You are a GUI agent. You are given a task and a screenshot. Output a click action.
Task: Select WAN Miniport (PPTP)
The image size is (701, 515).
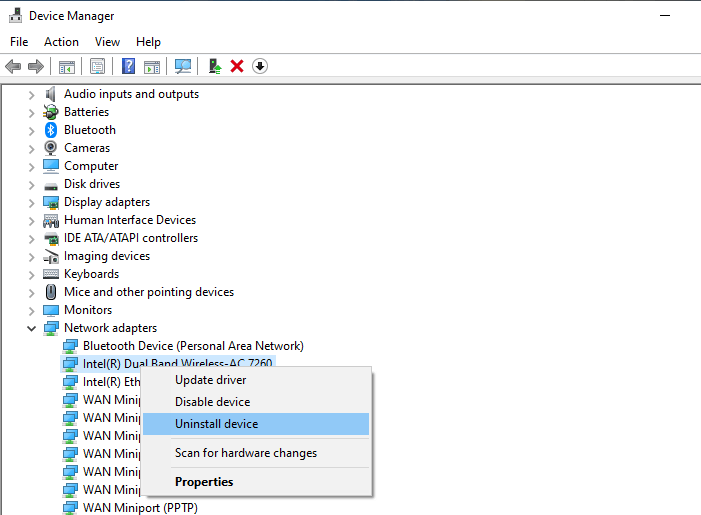[x=140, y=508]
